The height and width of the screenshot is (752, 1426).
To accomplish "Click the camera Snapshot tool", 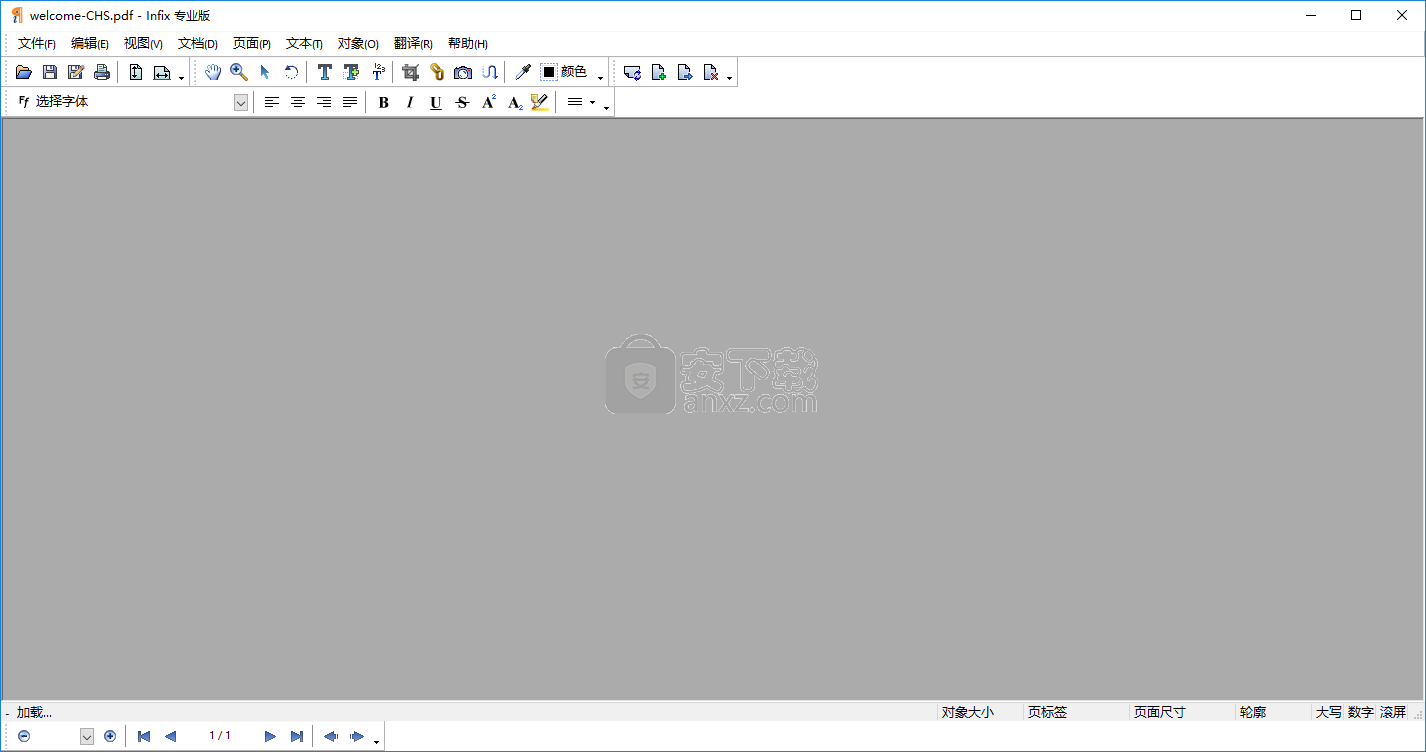I will [463, 72].
